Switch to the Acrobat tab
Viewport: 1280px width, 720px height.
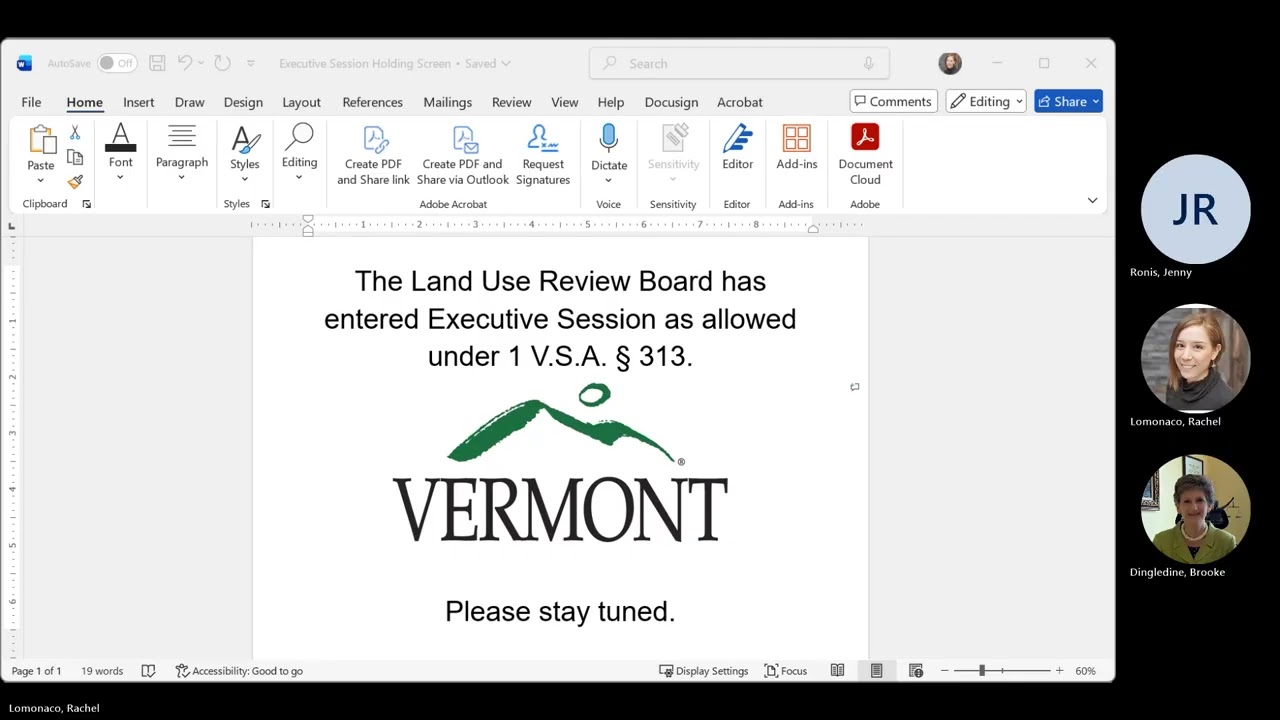[x=739, y=102]
